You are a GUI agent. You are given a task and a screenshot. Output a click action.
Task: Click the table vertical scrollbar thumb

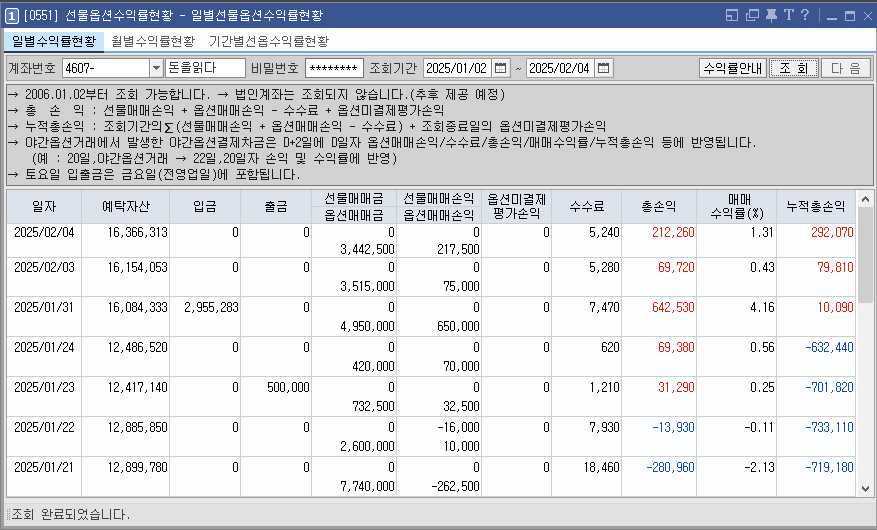click(x=865, y=254)
